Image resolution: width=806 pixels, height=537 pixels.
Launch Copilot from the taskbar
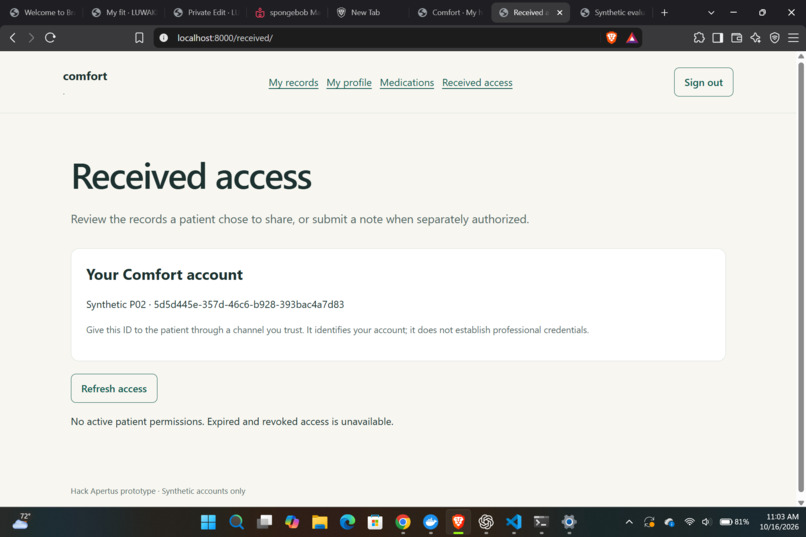pos(292,522)
